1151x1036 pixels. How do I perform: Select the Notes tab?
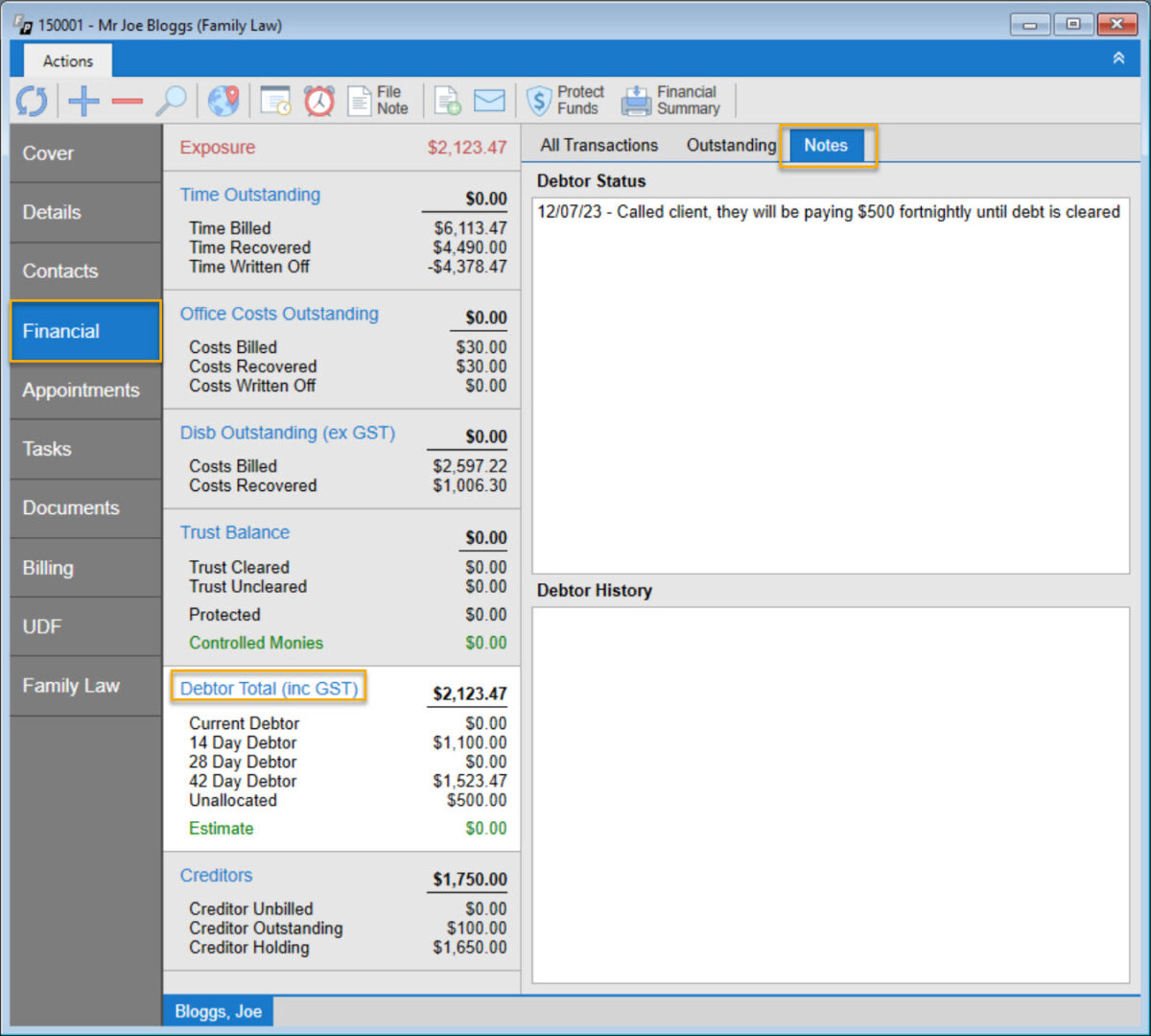[826, 146]
